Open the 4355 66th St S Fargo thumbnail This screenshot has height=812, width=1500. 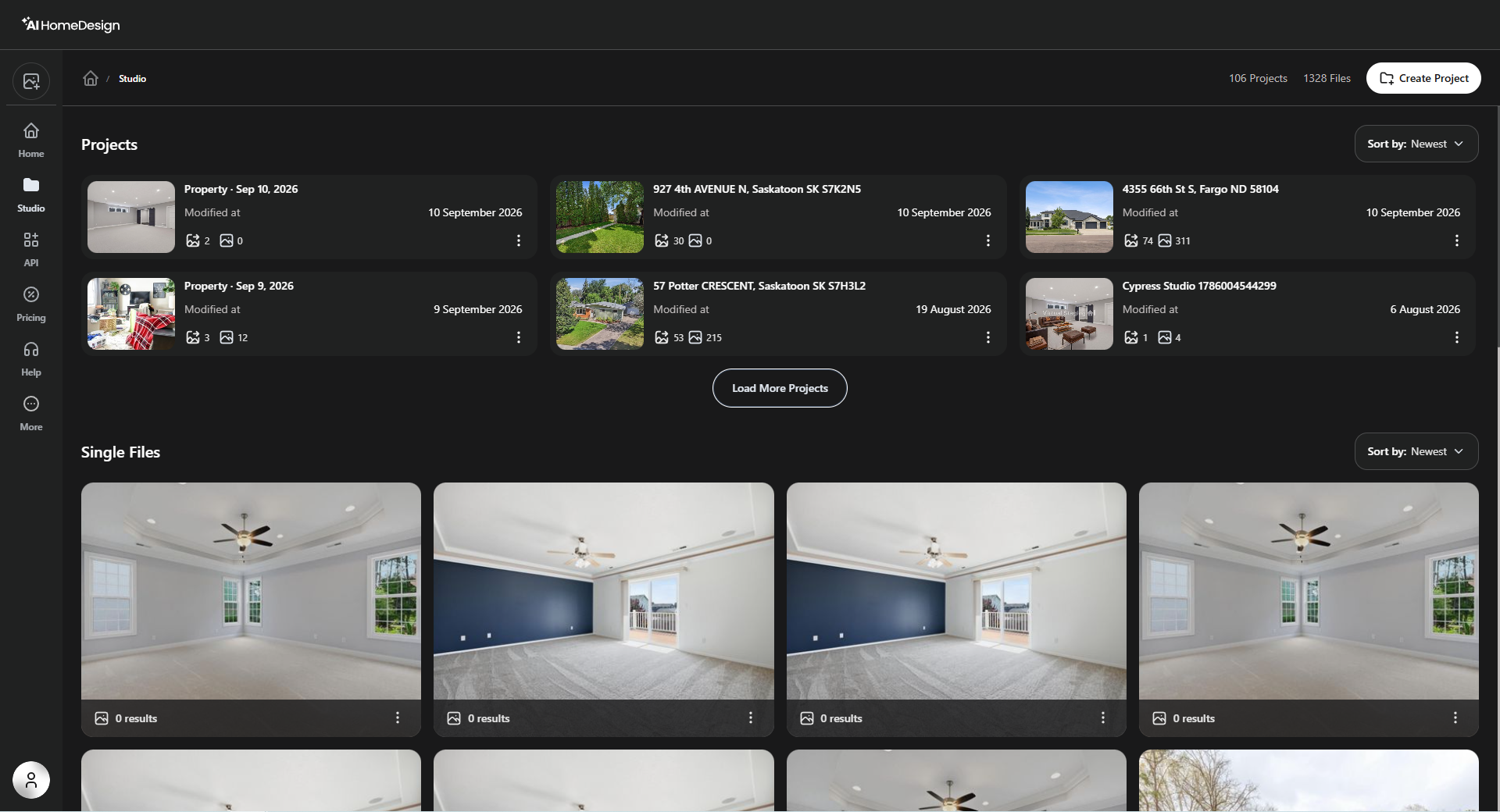[1070, 217]
